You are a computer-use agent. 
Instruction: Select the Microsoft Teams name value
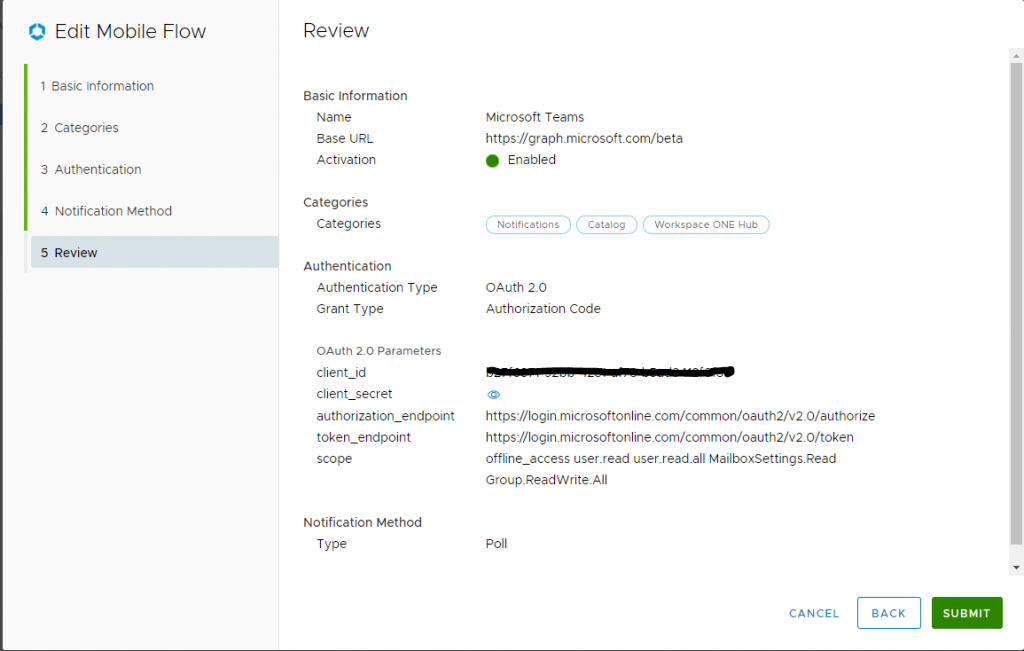[x=535, y=117]
